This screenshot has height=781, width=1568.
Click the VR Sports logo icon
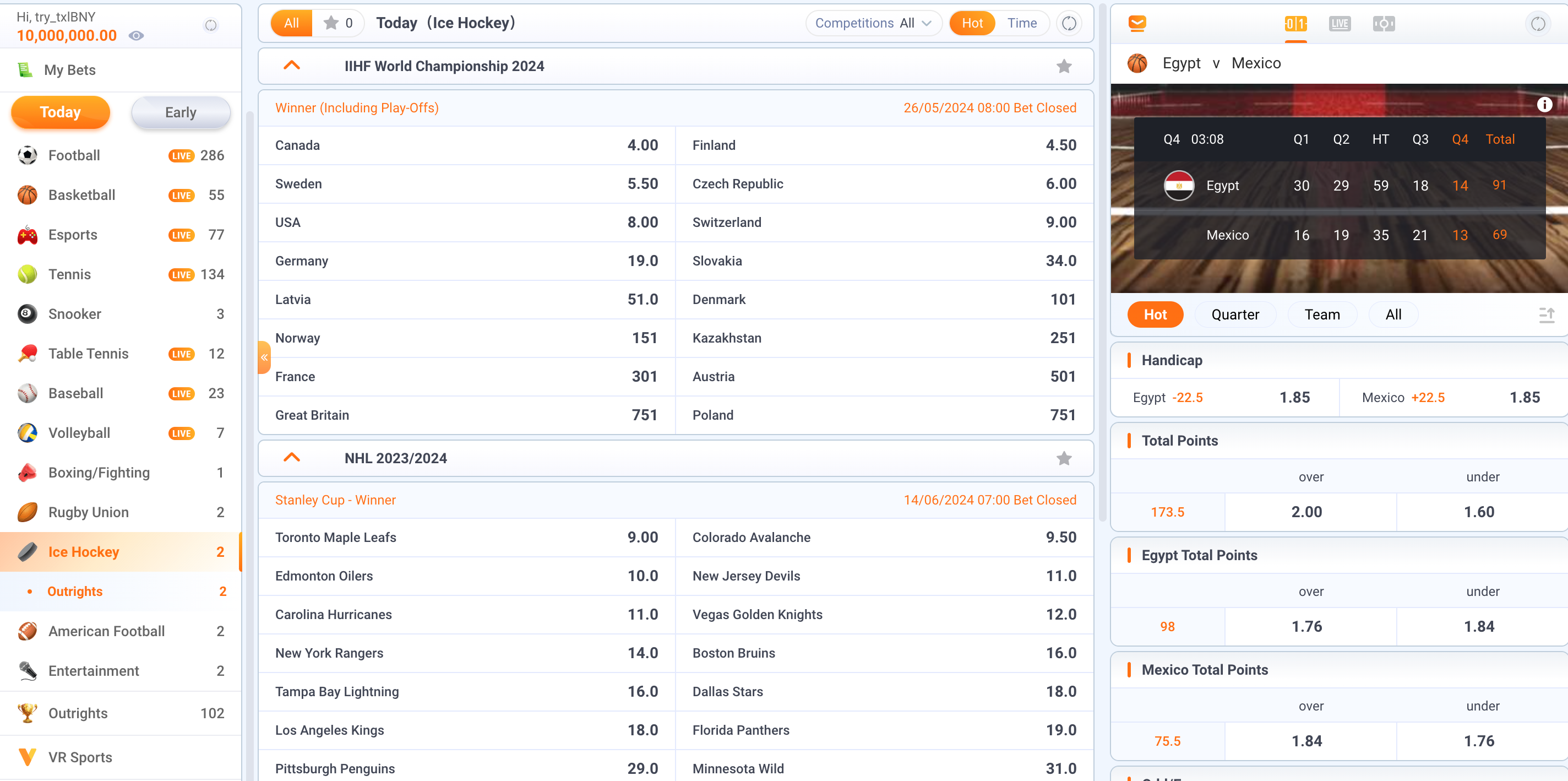pyautogui.click(x=28, y=757)
